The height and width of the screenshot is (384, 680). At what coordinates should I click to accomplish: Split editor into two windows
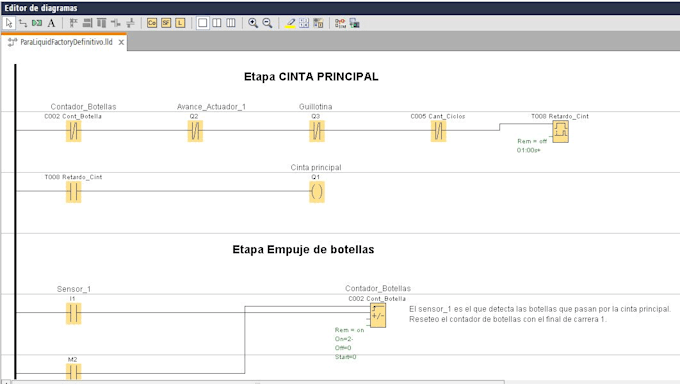pos(217,23)
